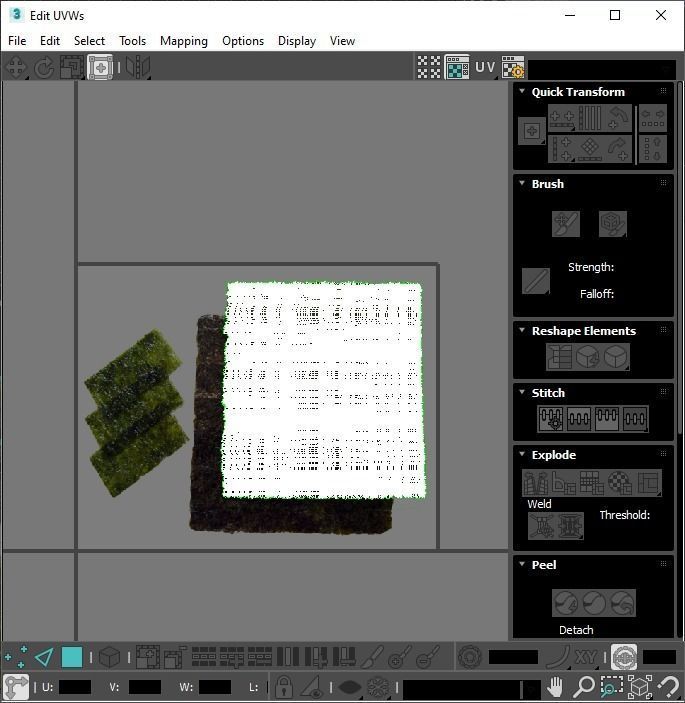Select the Freeform Mode tool
This screenshot has height=703, width=685.
pyautogui.click(x=100, y=67)
